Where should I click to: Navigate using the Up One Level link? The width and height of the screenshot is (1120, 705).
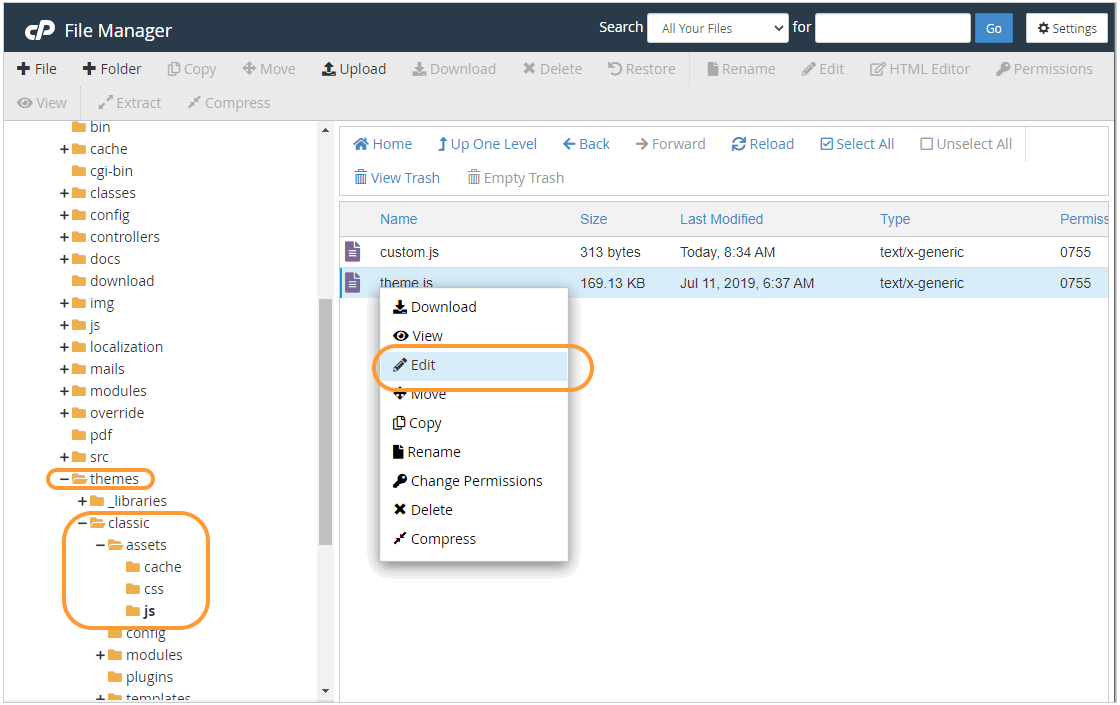pos(487,143)
